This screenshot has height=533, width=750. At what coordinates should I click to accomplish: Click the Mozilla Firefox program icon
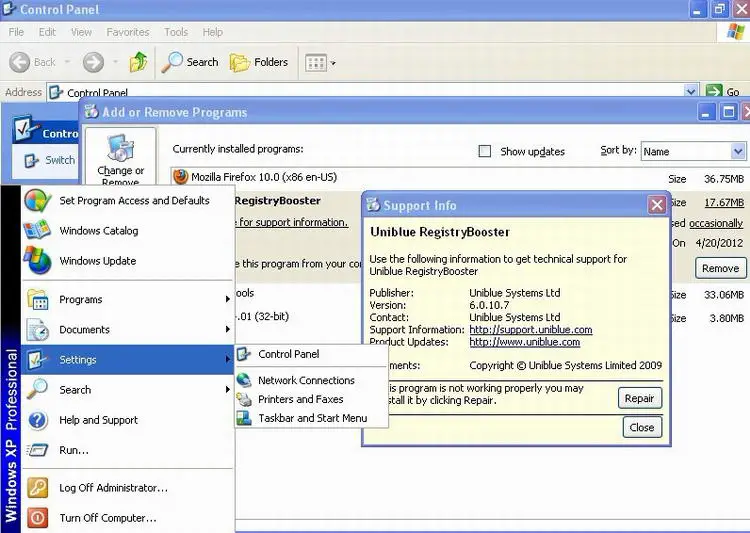[180, 177]
